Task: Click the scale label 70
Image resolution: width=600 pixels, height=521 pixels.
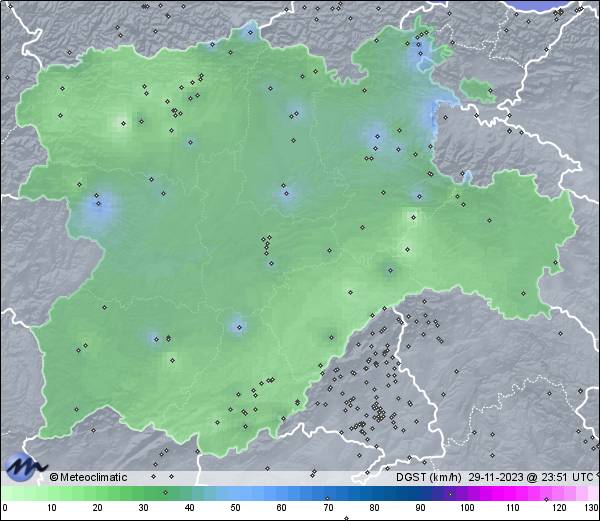Action: click(x=328, y=508)
